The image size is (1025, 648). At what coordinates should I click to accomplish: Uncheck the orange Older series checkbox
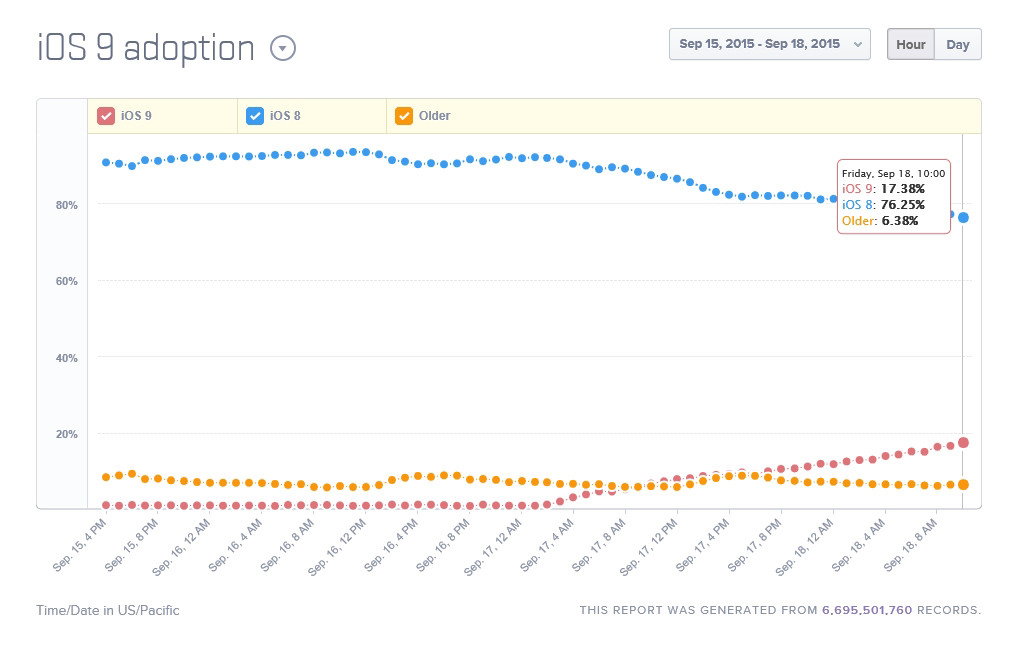click(404, 116)
